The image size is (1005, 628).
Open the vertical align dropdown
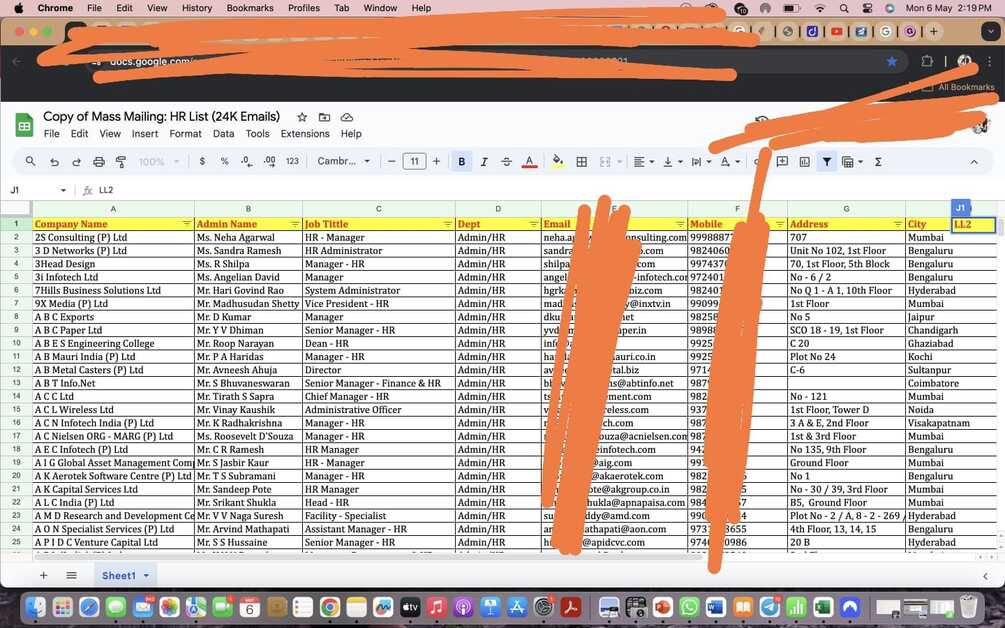(672, 162)
